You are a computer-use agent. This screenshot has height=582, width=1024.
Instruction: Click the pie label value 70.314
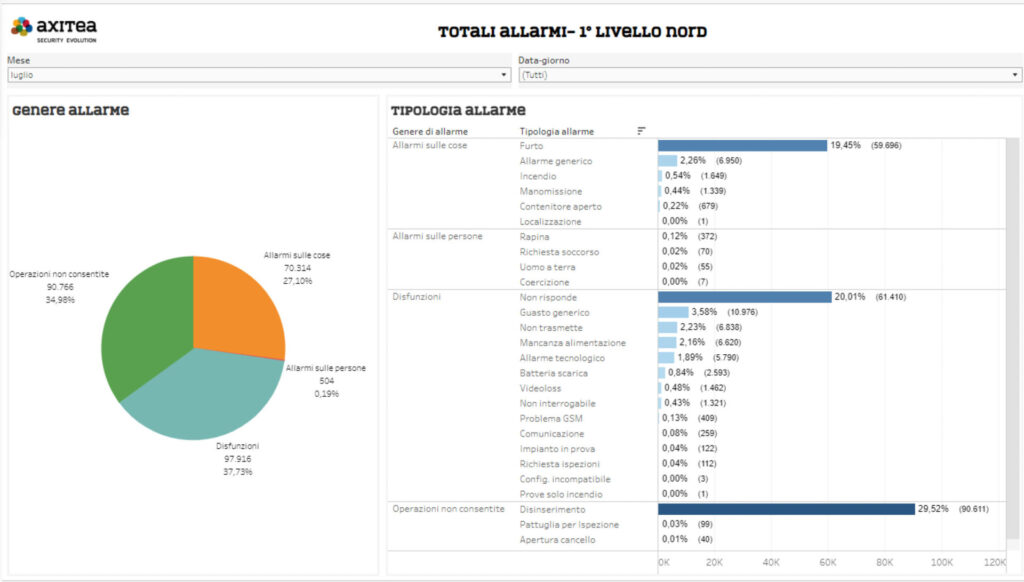[297, 268]
